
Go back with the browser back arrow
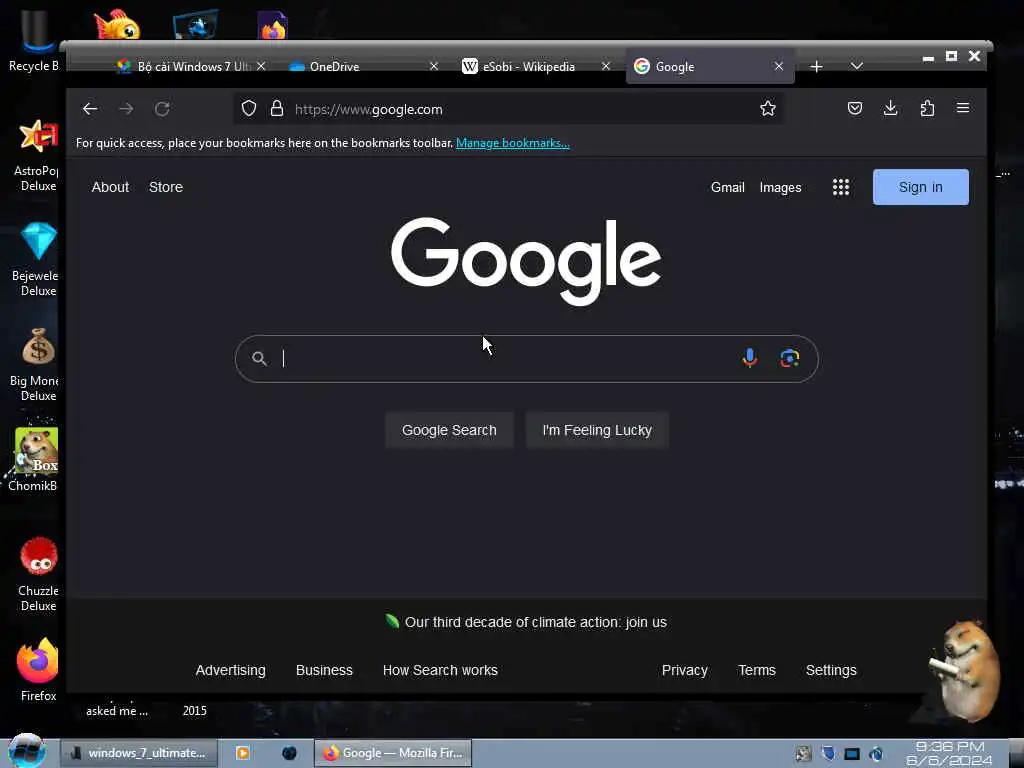90,109
